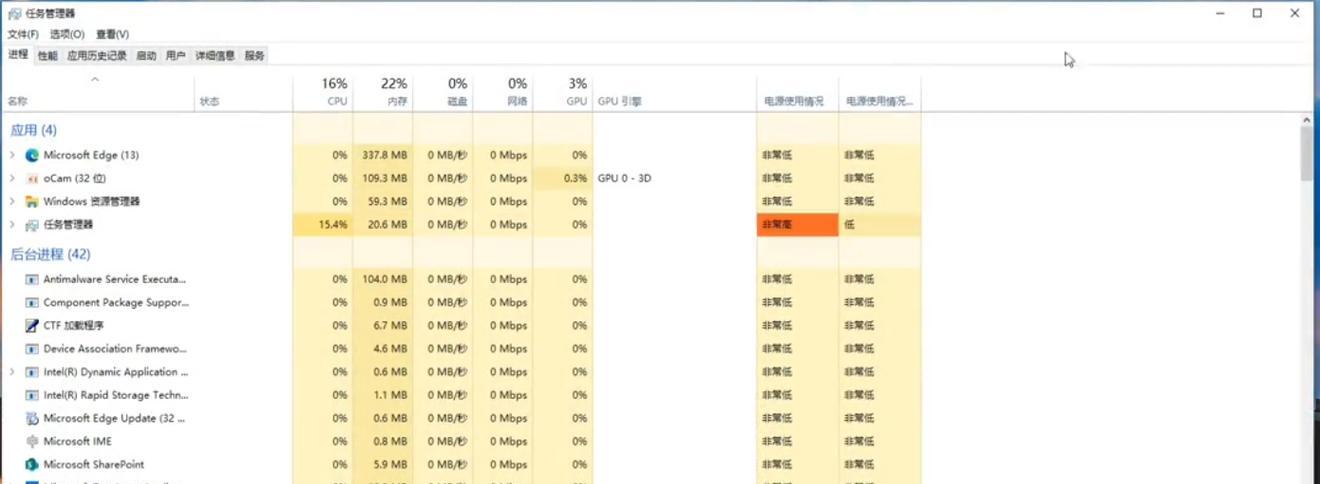This screenshot has width=1320, height=484.
Task: Click the 0.9 MB memory cell
Action: (x=382, y=302)
